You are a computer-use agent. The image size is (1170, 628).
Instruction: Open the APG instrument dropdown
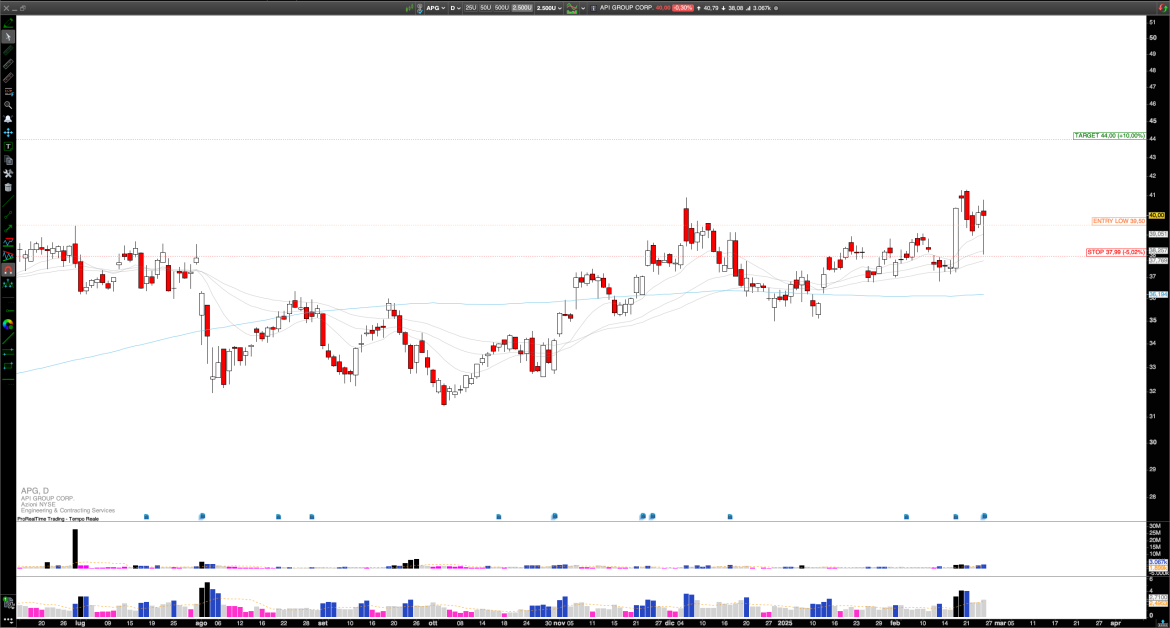[435, 8]
